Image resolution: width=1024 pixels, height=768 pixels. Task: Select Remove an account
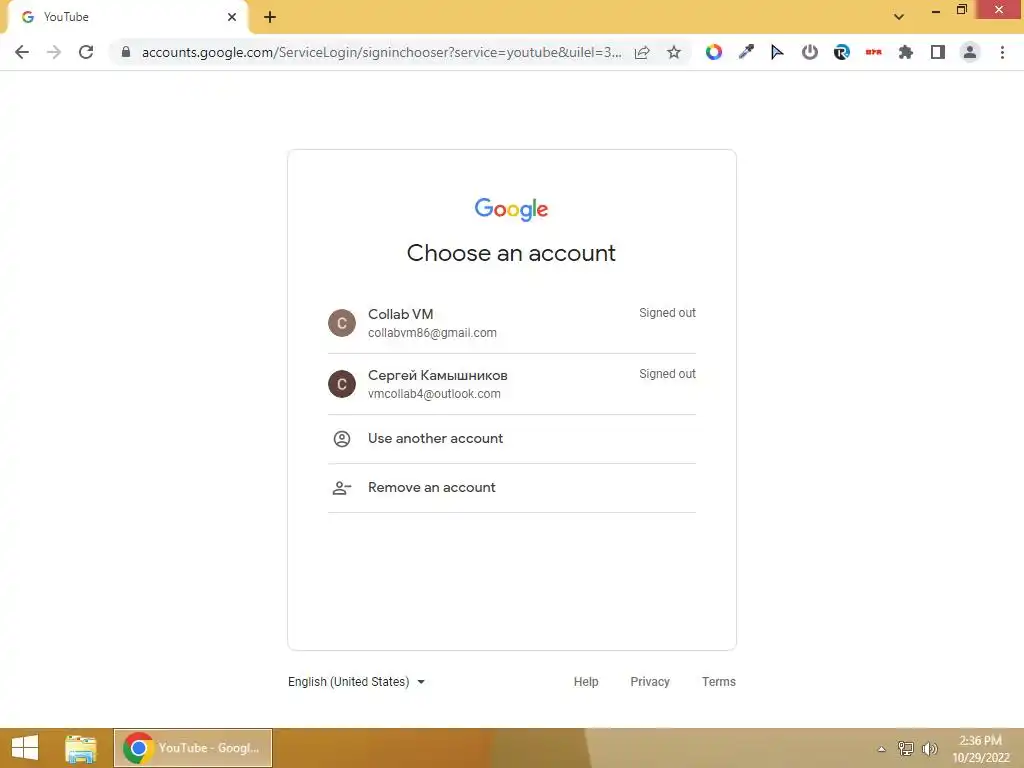coord(511,488)
